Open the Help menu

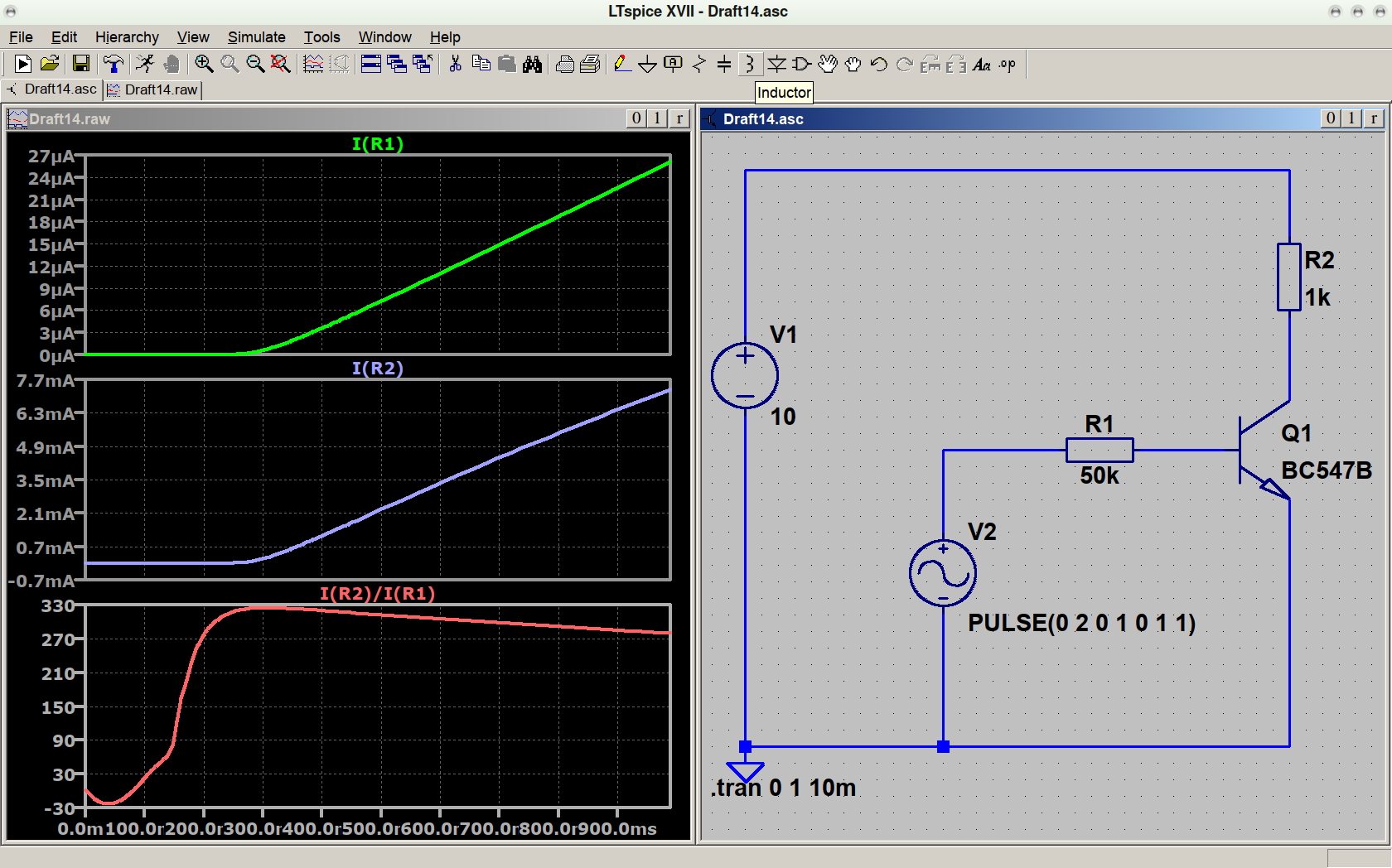tap(445, 37)
